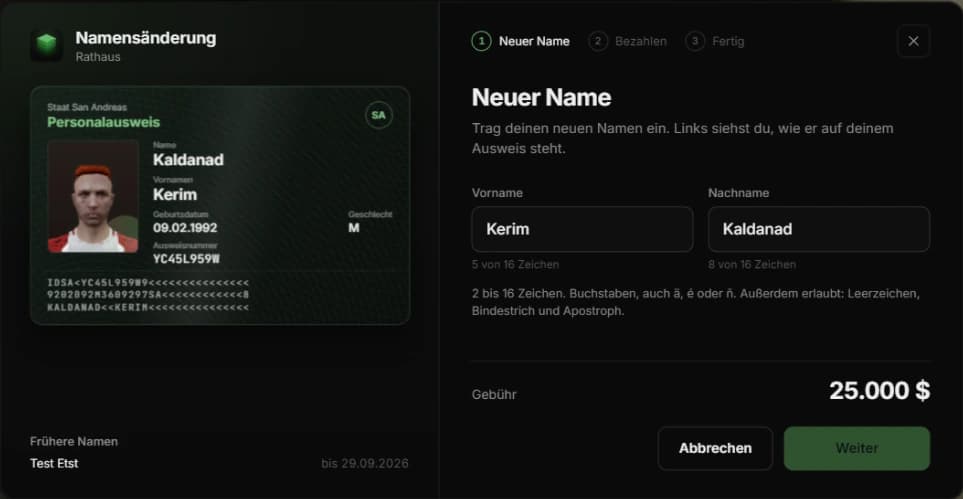963x499 pixels.
Task: Click the 5 von 16 Zeichen counter
Action: pos(515,265)
